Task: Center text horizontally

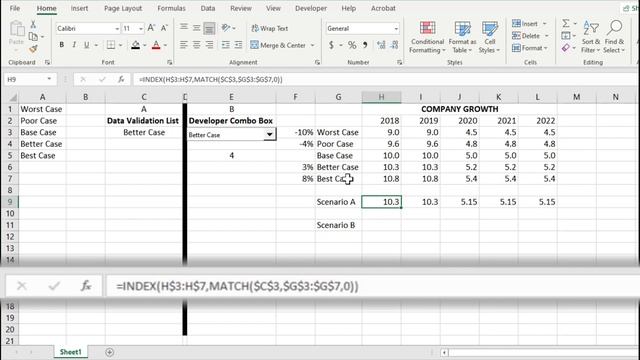Action: click(197, 45)
